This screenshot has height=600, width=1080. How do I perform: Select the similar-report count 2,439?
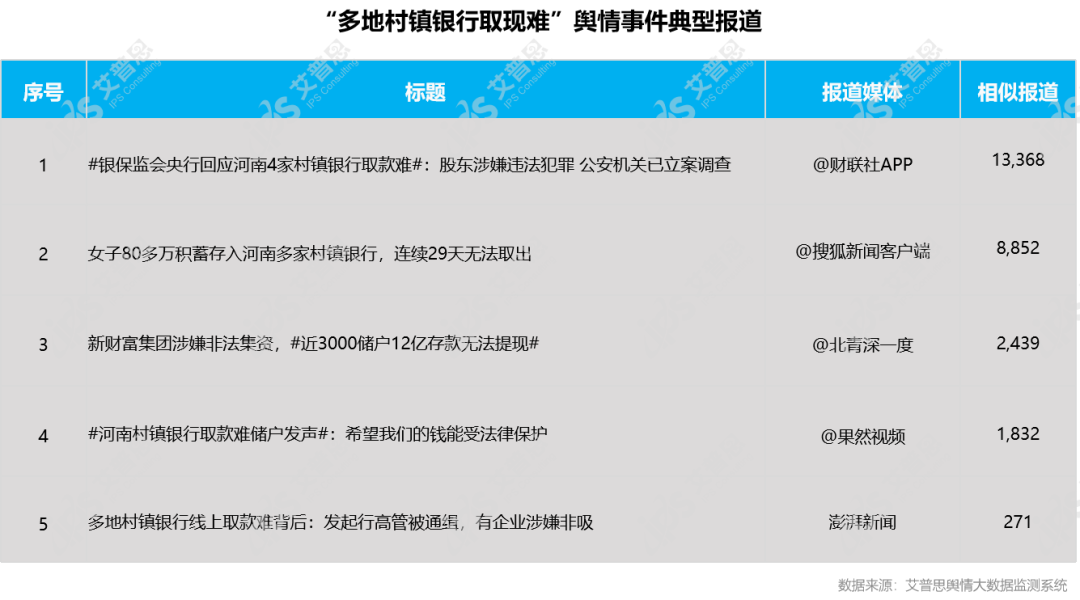(x=1019, y=344)
